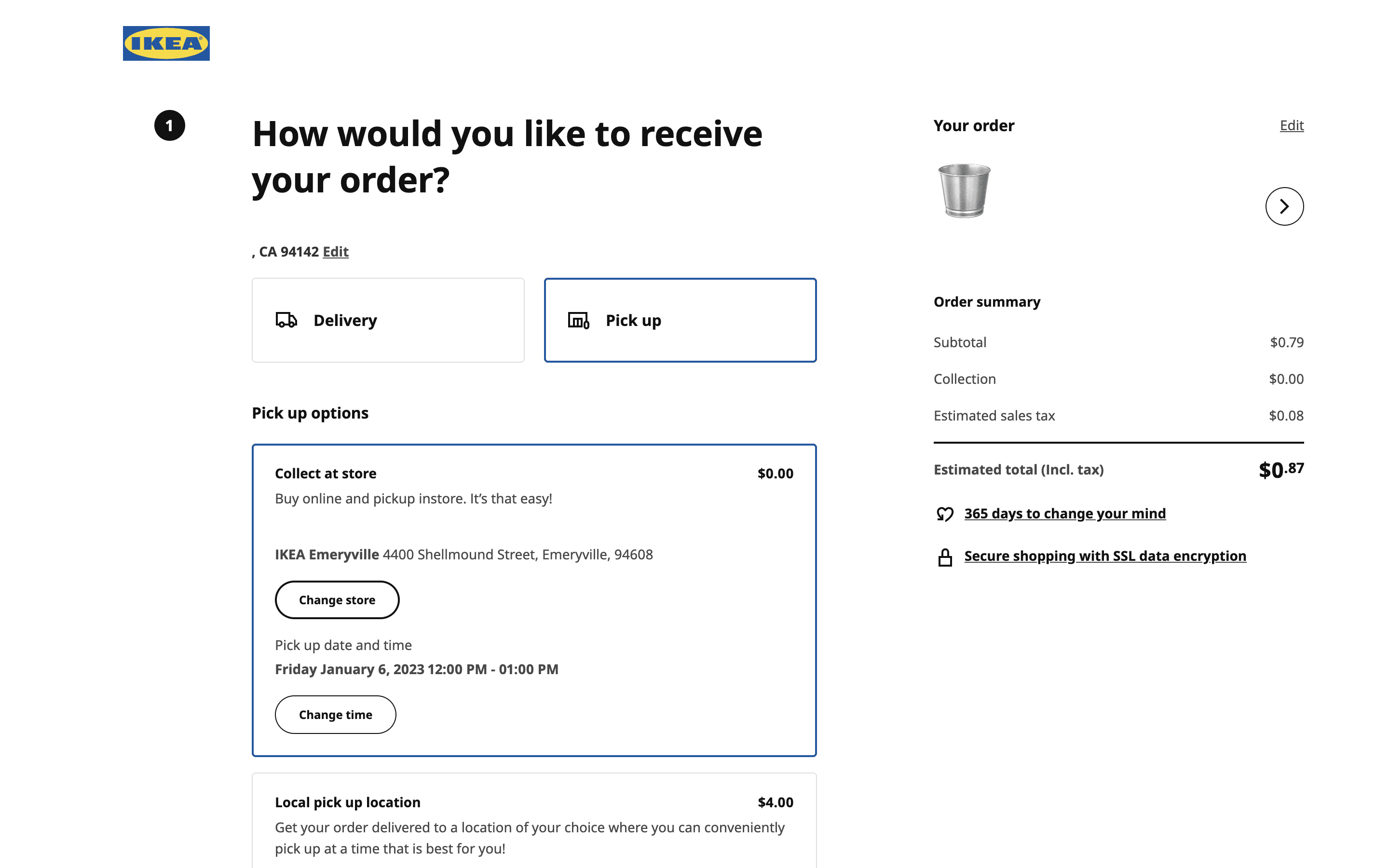The width and height of the screenshot is (1389, 868).
Task: Click the heart icon beside 365 days
Action: tap(945, 514)
